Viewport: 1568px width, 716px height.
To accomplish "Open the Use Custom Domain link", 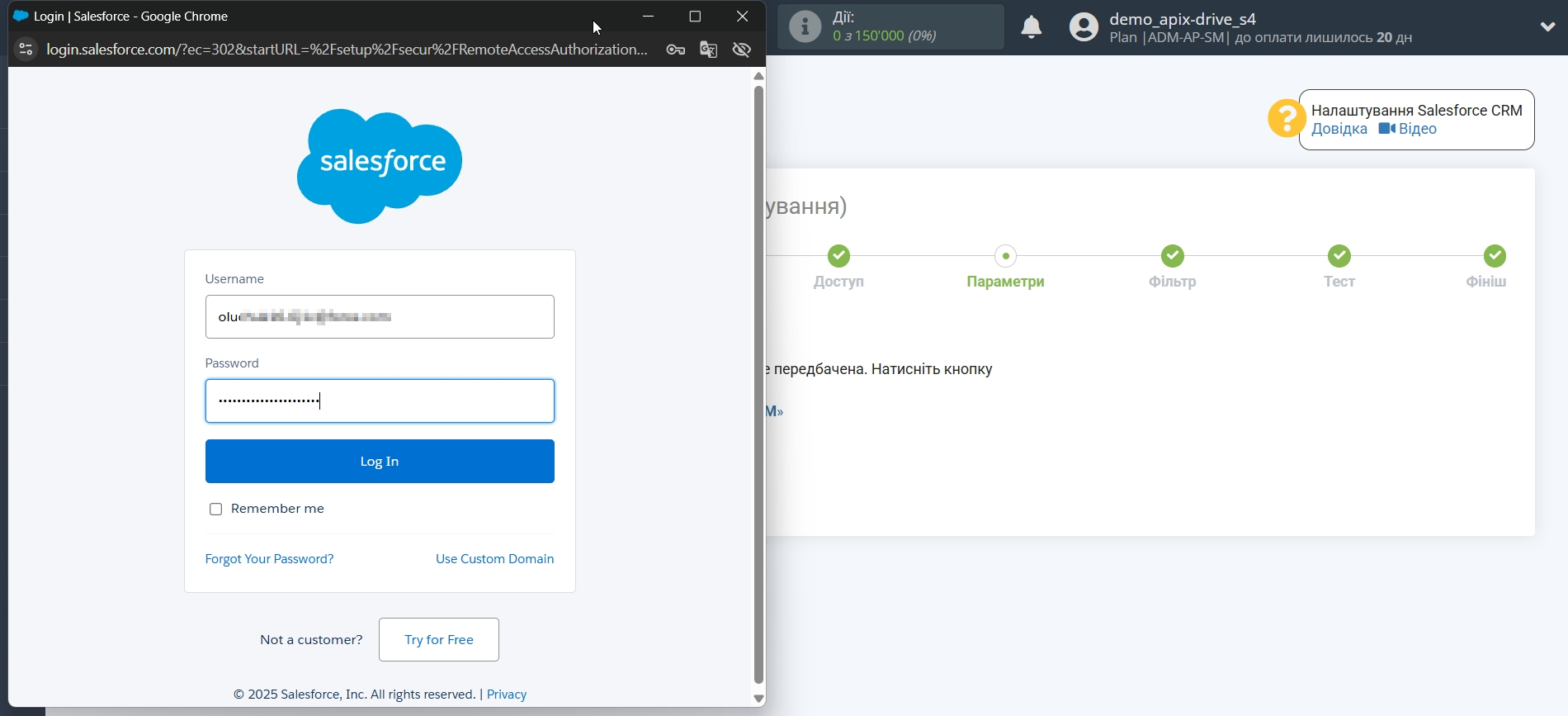I will (x=494, y=559).
